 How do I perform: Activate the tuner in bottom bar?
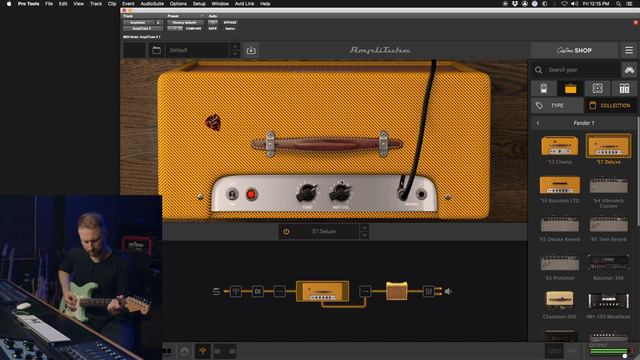pyautogui.click(x=202, y=351)
